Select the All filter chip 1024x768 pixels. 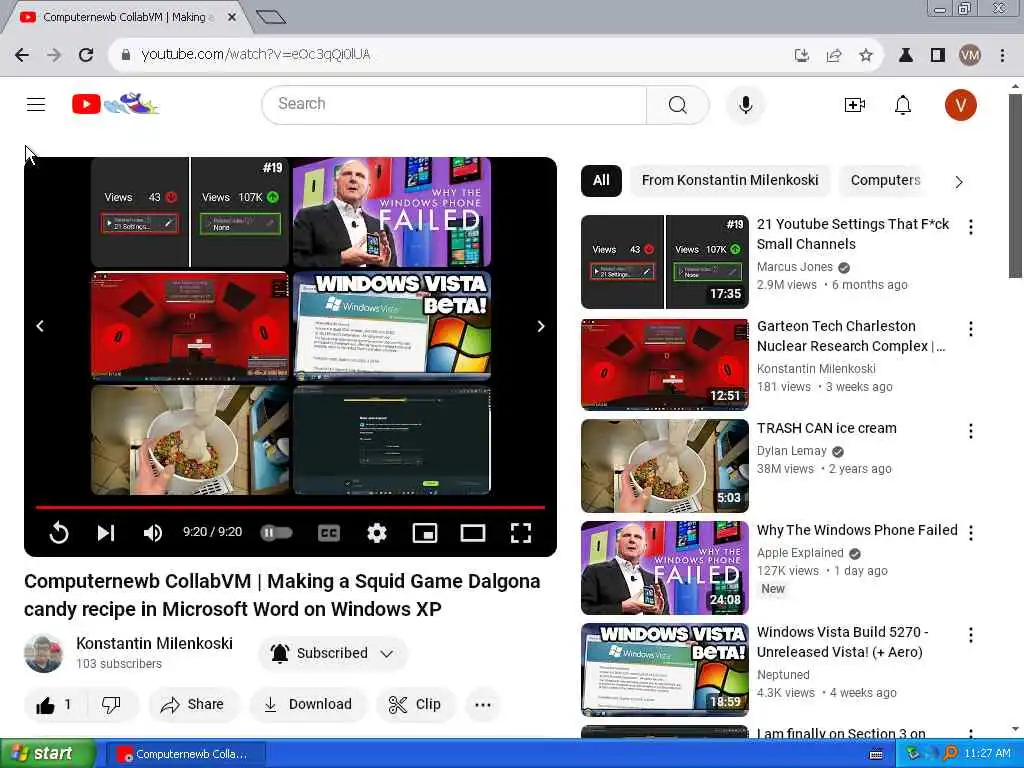tap(601, 180)
